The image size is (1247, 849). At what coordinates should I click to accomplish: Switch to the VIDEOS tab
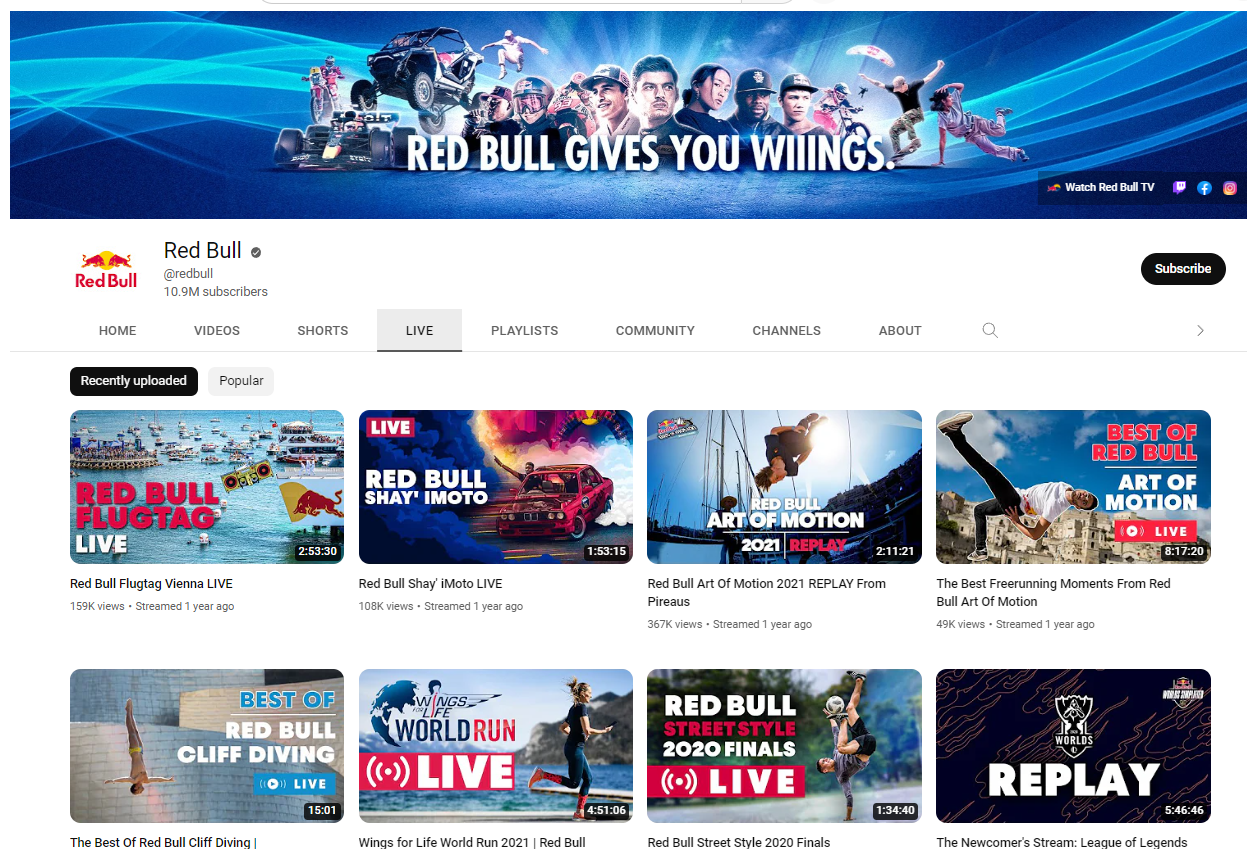pos(217,330)
